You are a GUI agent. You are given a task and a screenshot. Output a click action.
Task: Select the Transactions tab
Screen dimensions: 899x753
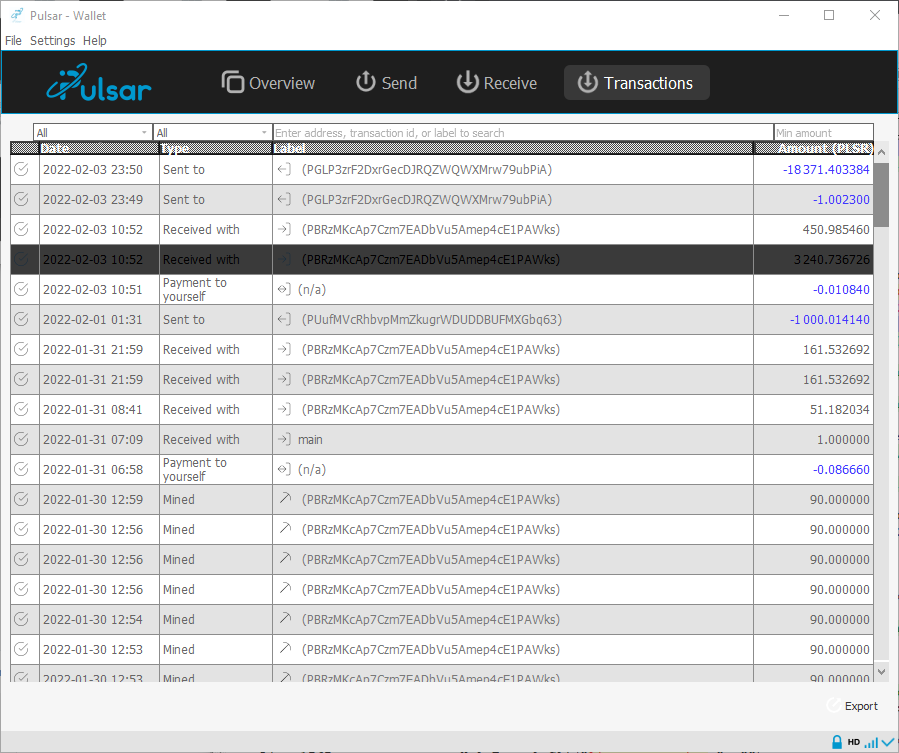[x=636, y=83]
